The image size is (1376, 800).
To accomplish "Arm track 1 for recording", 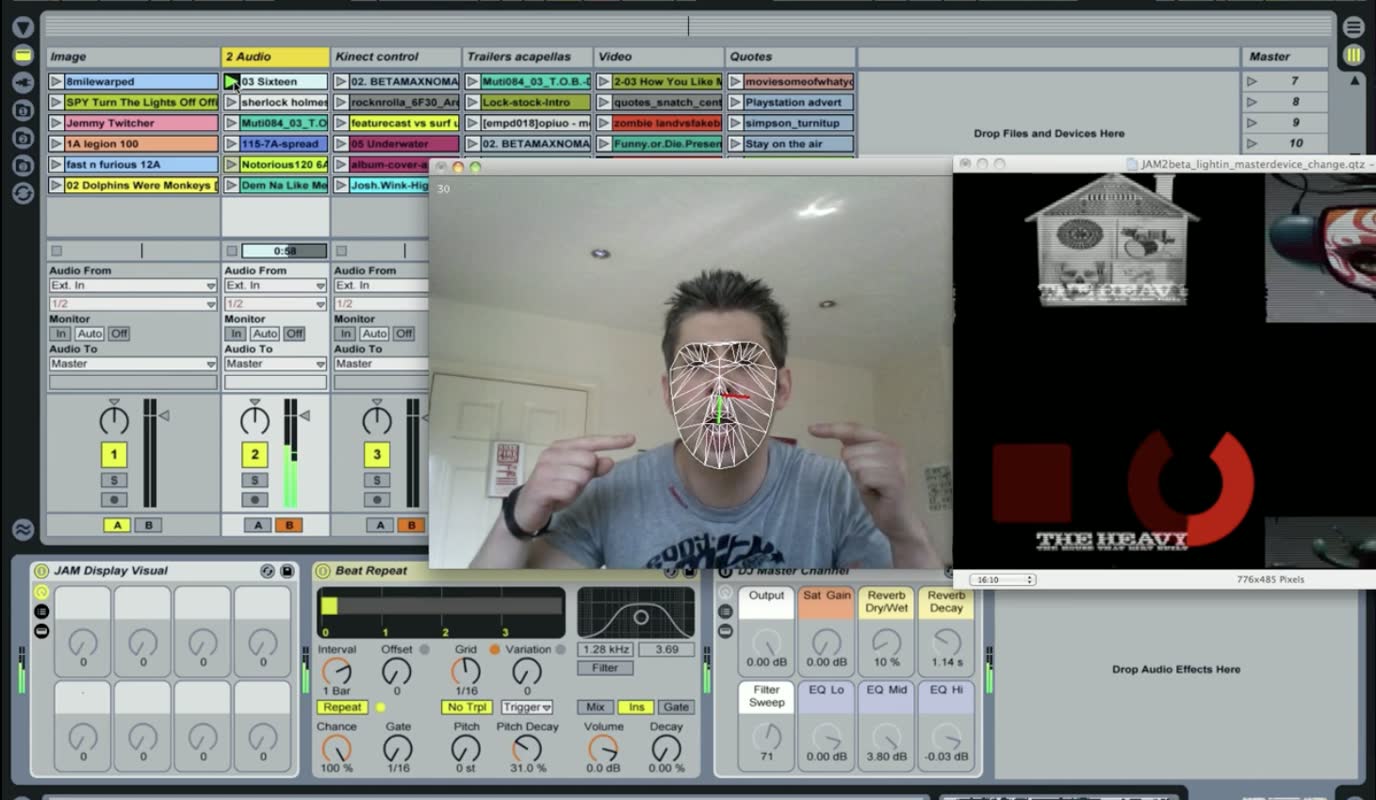I will (113, 500).
